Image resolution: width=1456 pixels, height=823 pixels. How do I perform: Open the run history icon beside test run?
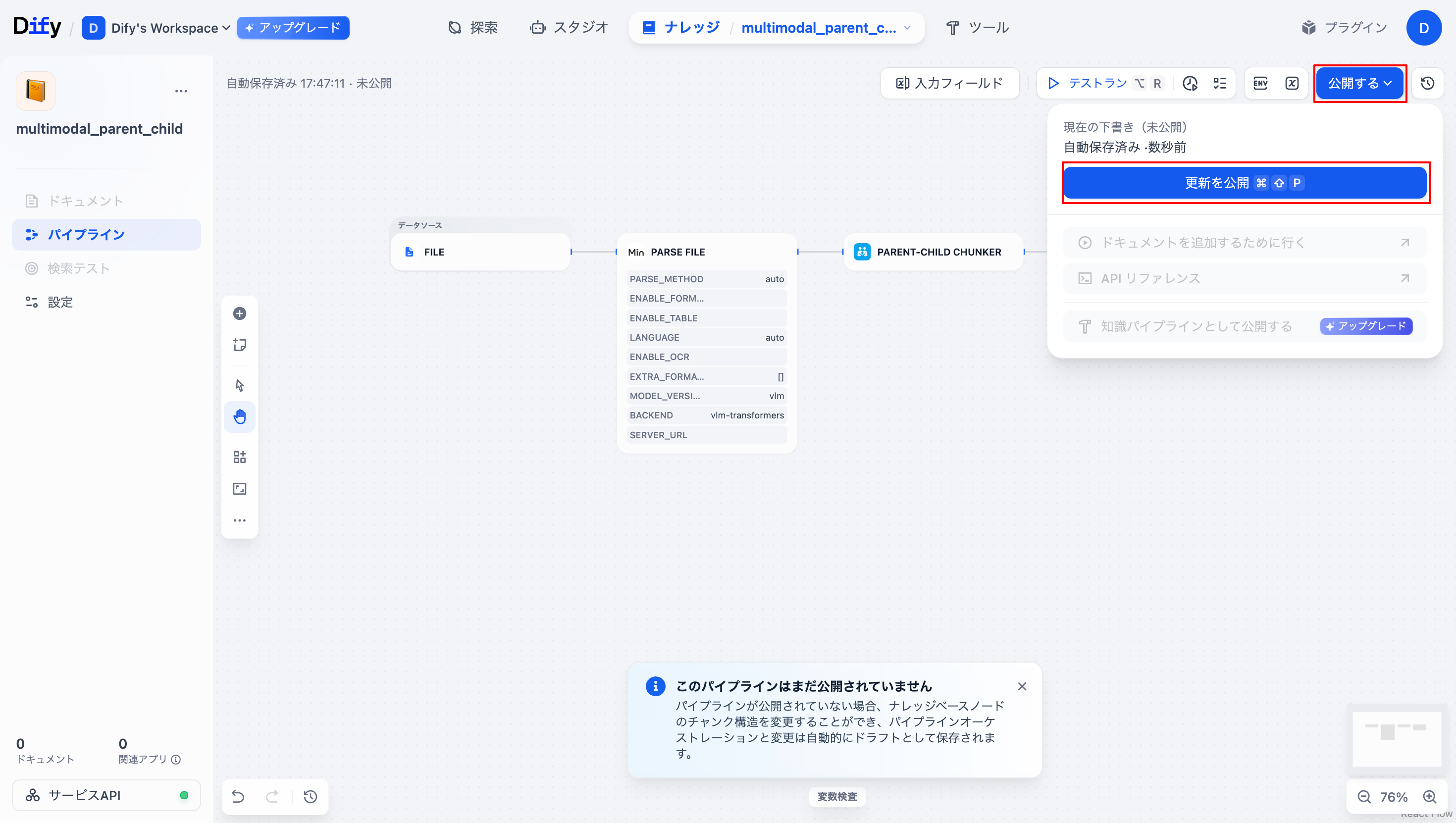[1191, 84]
